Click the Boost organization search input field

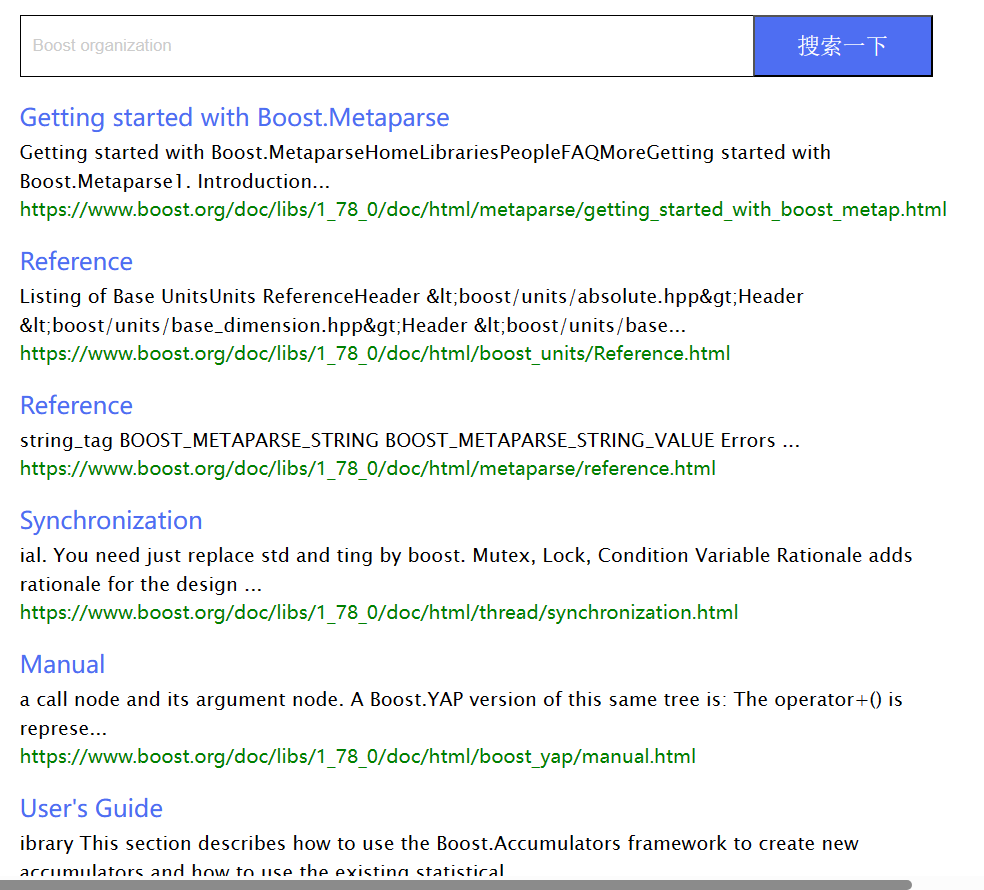[x=387, y=46]
